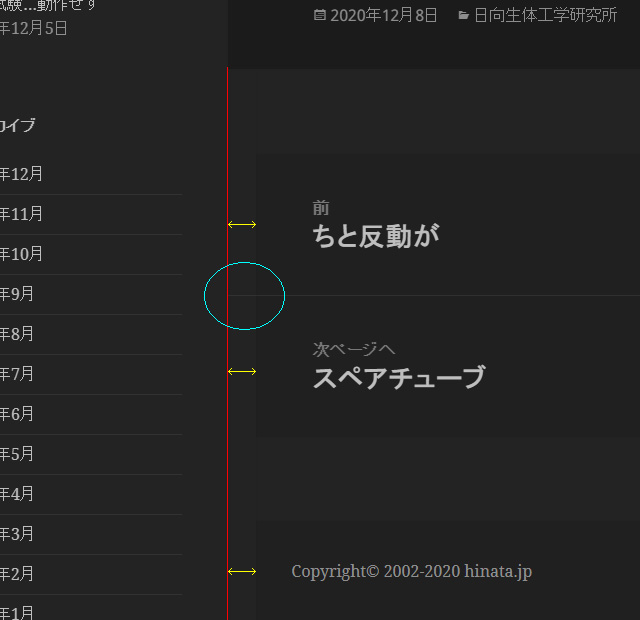Open the 9月 archive link
Image resolution: width=640 pixels, height=620 pixels.
coord(17,294)
